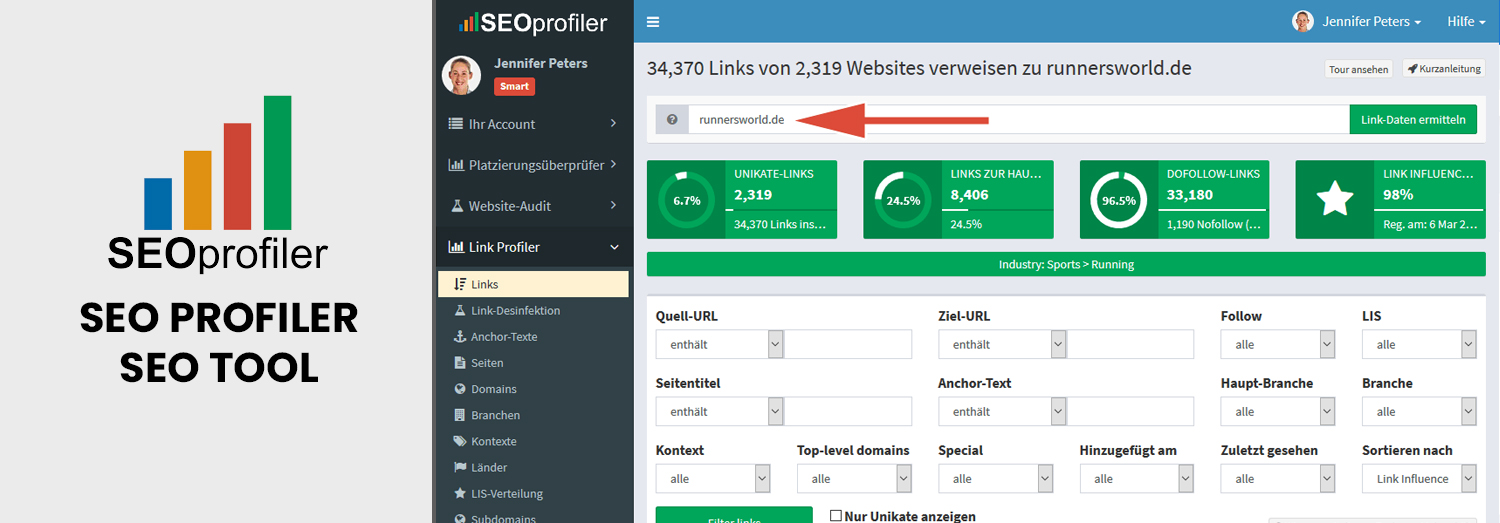The image size is (1500, 523).
Task: Open the Special filter dropdown
Action: [995, 478]
